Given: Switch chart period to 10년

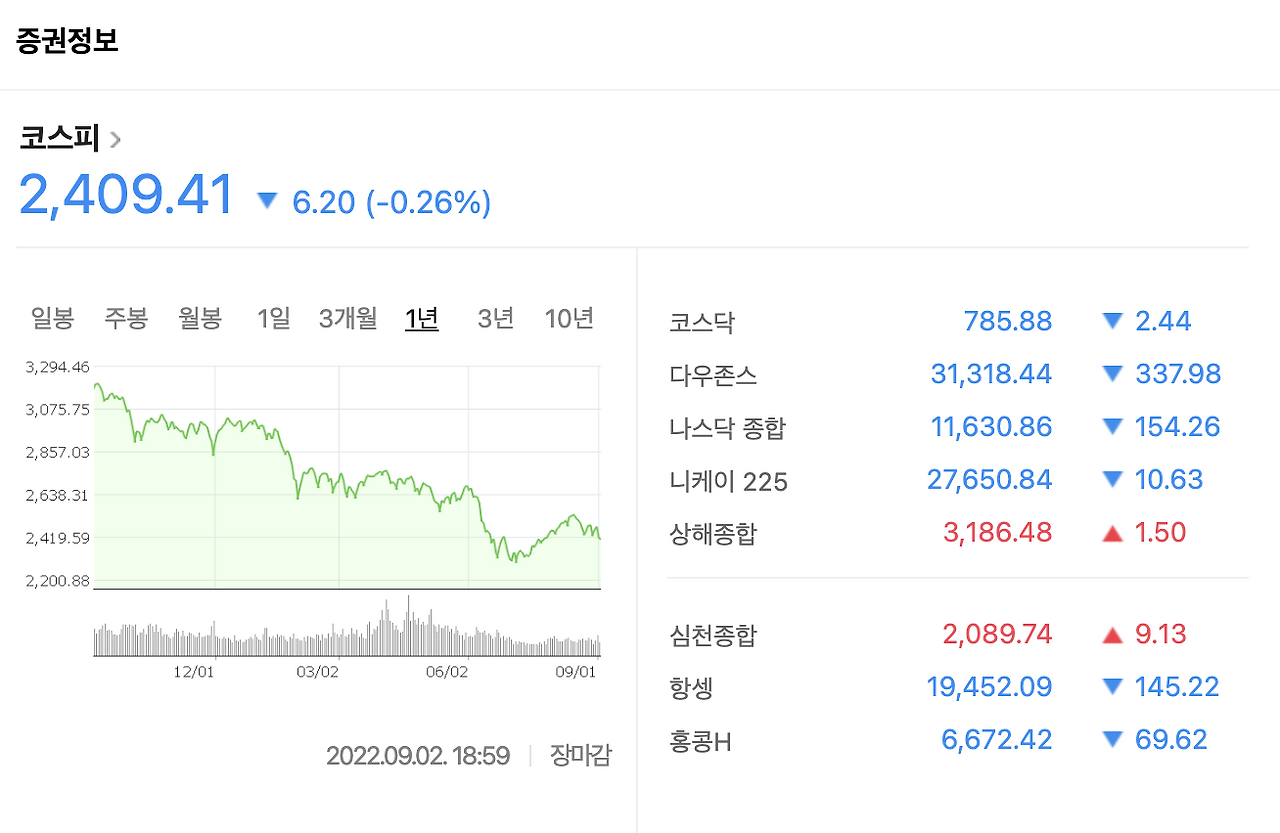Looking at the screenshot, I should 568,317.
